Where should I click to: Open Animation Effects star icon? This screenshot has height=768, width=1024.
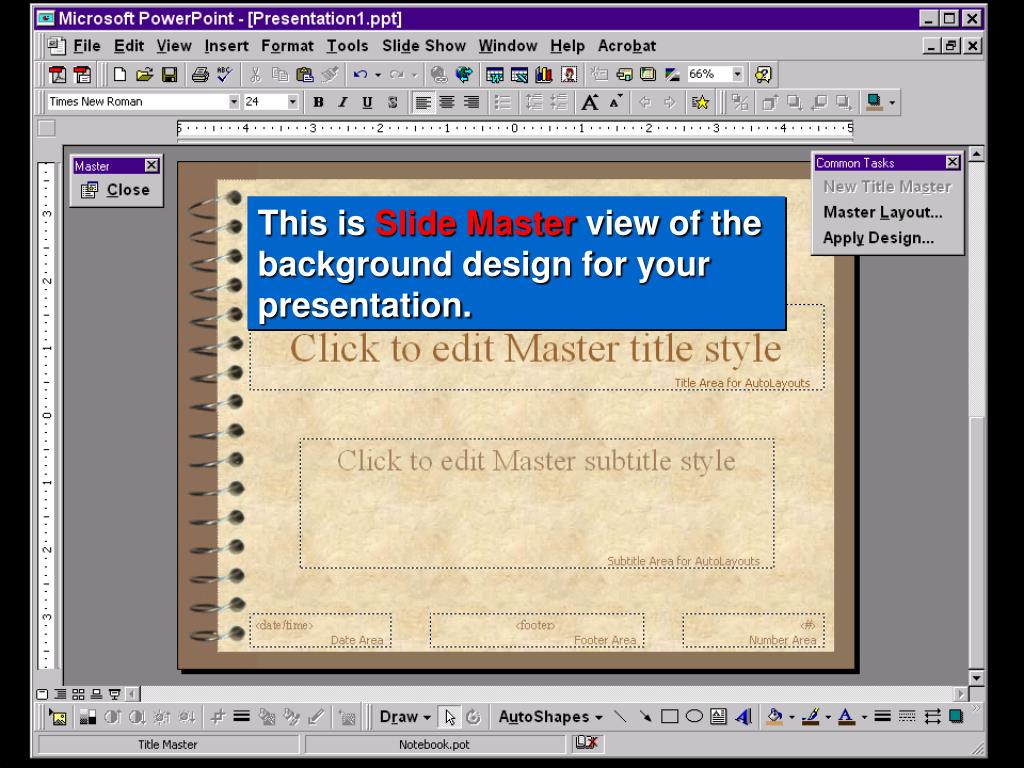[700, 102]
